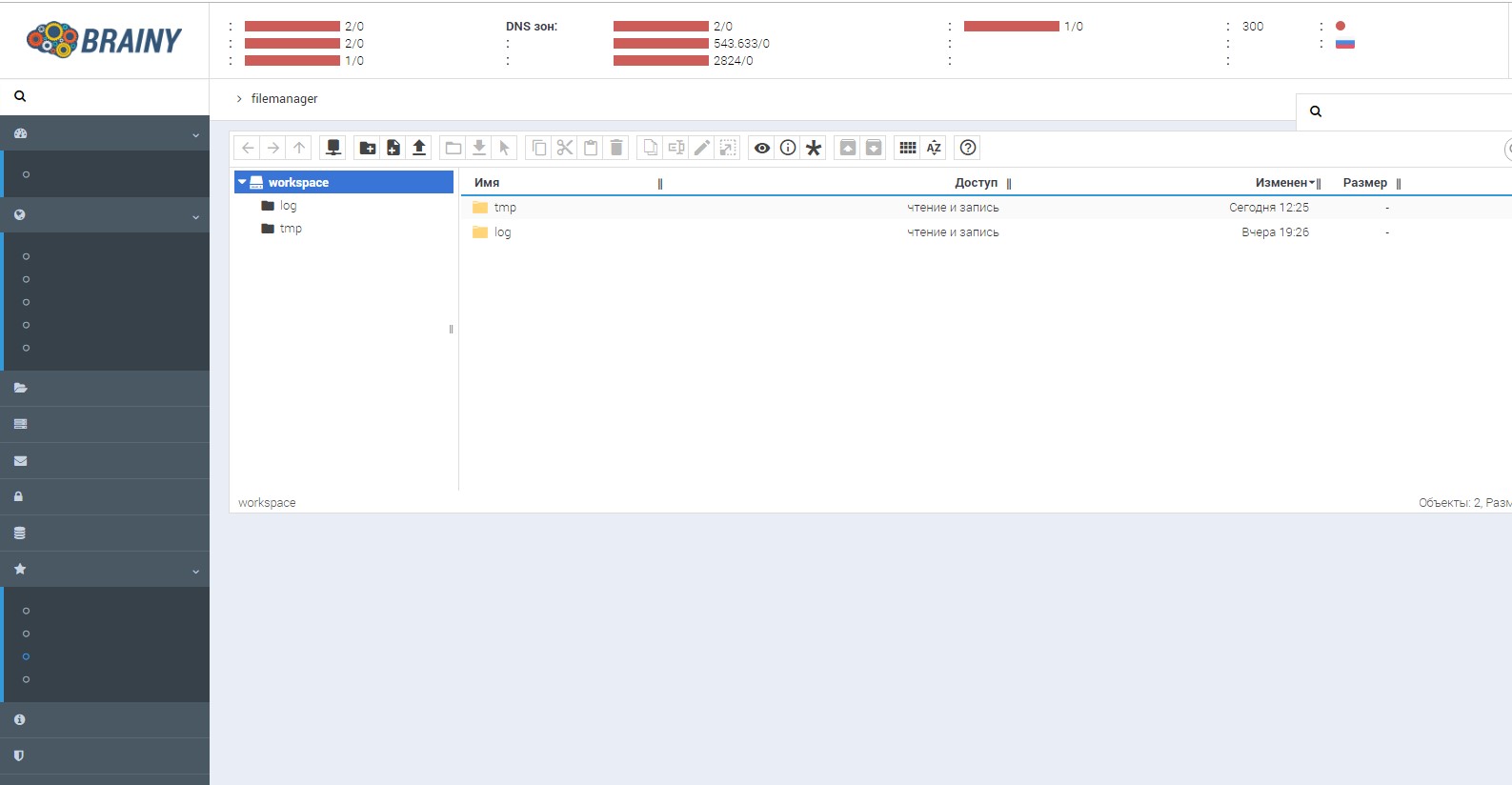Switch to icons grid view
The image size is (1512, 785).
[x=908, y=148]
